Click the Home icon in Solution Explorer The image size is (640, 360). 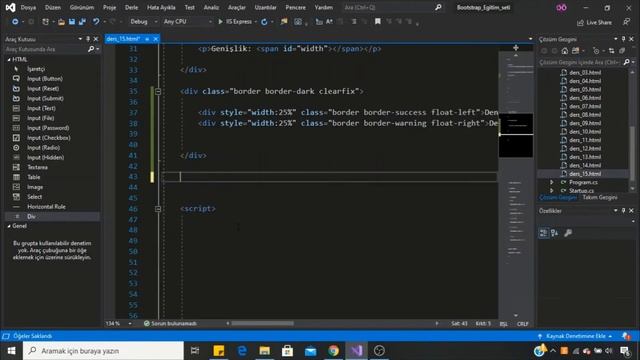tap(564, 51)
